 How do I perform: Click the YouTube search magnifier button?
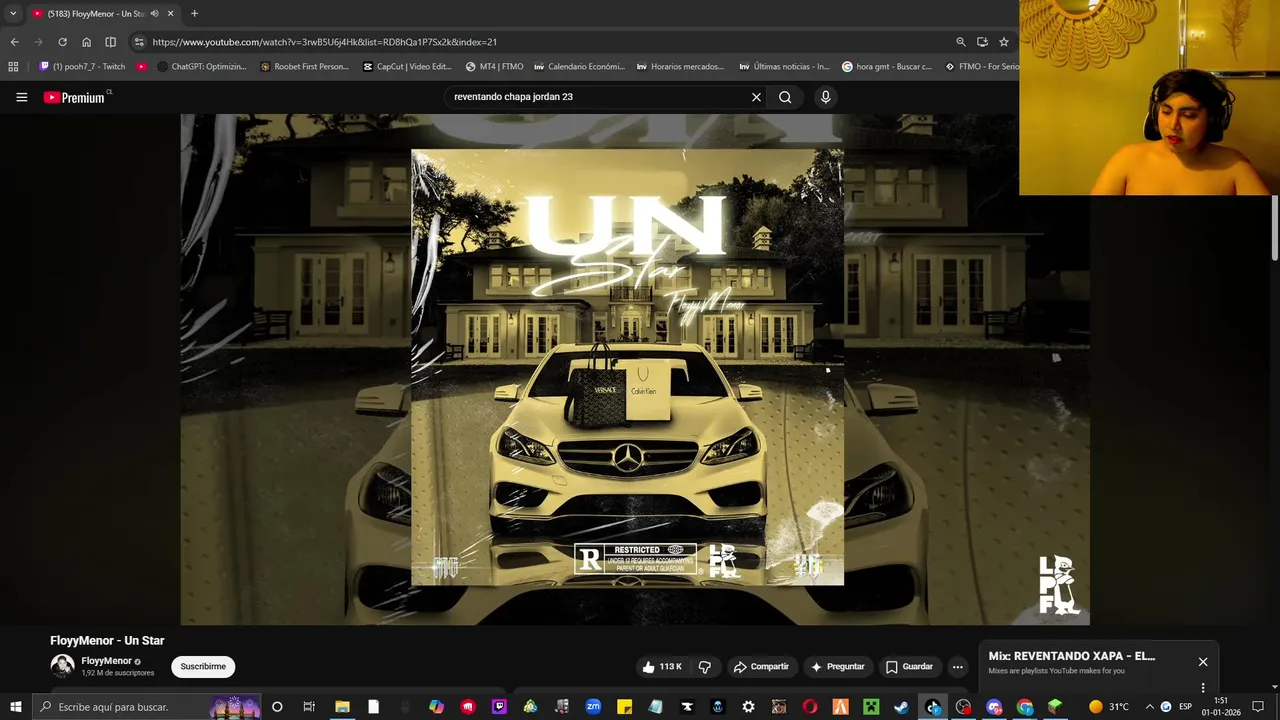(785, 97)
